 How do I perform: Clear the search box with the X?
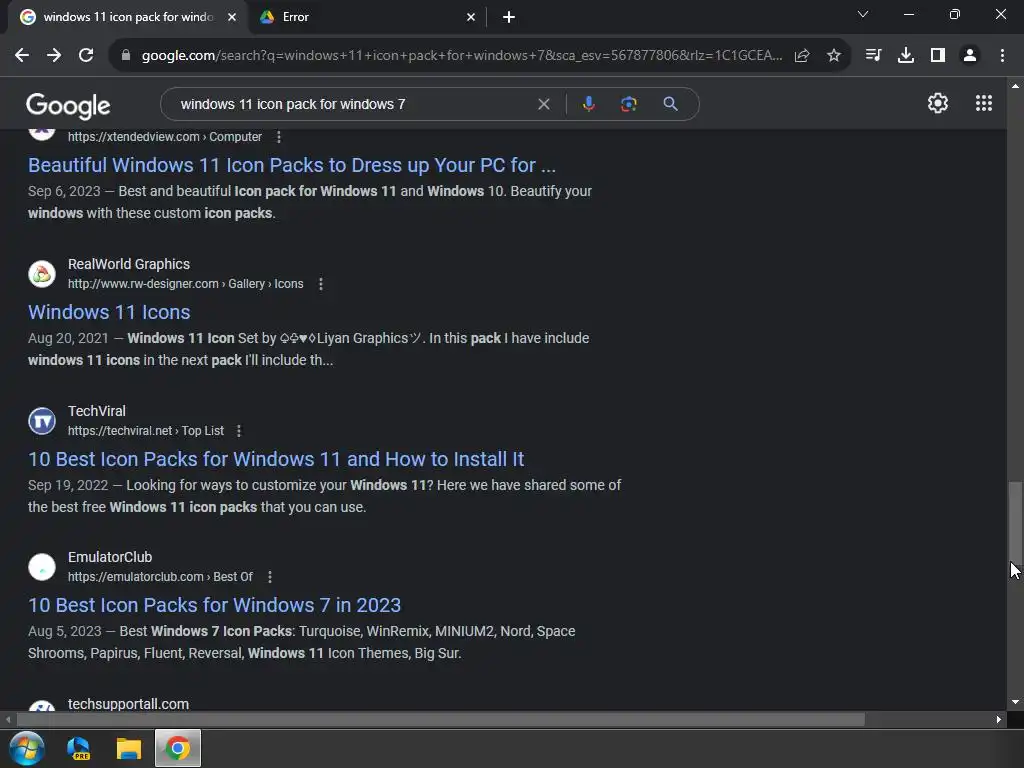click(x=543, y=104)
